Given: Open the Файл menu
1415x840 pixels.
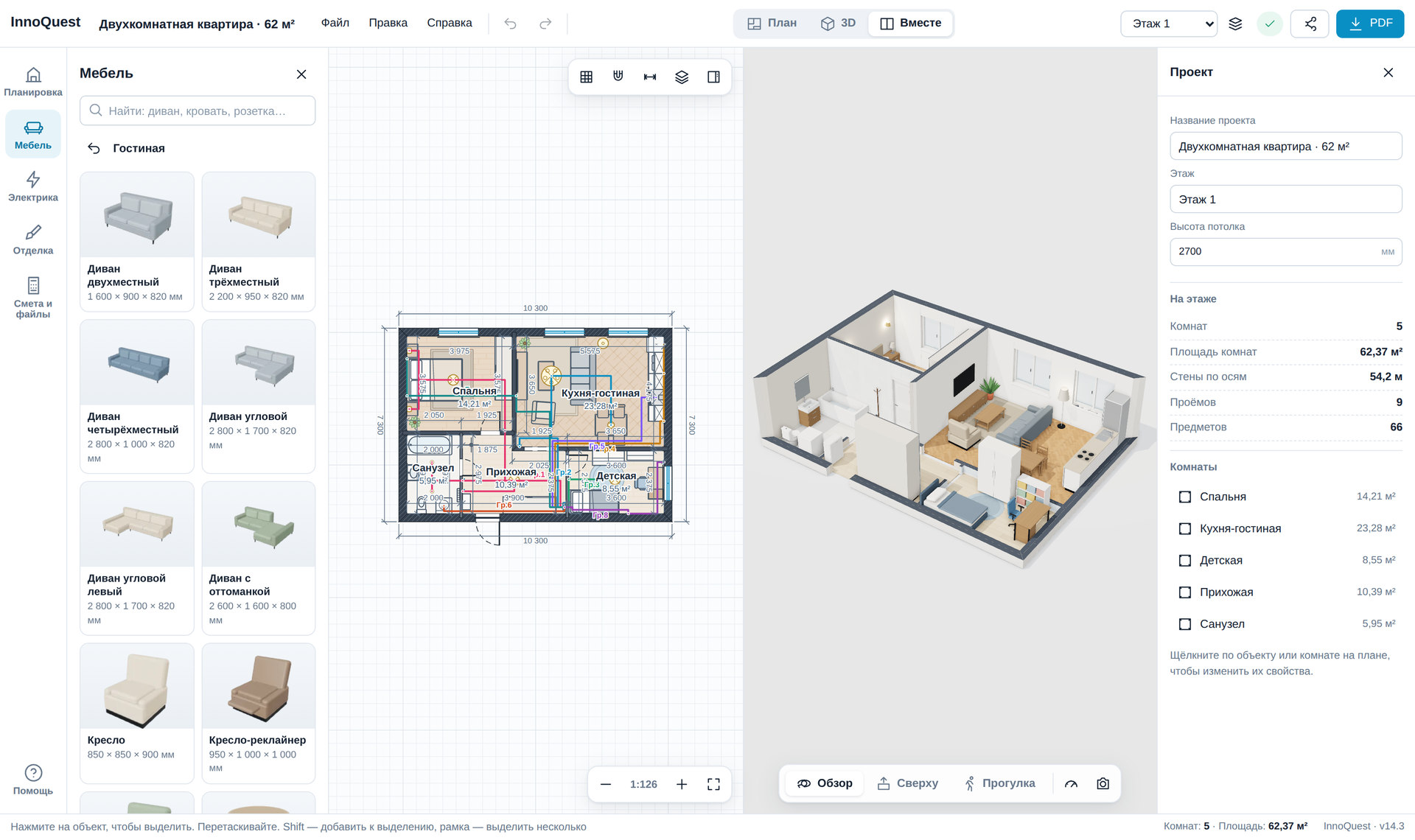Looking at the screenshot, I should 335,23.
